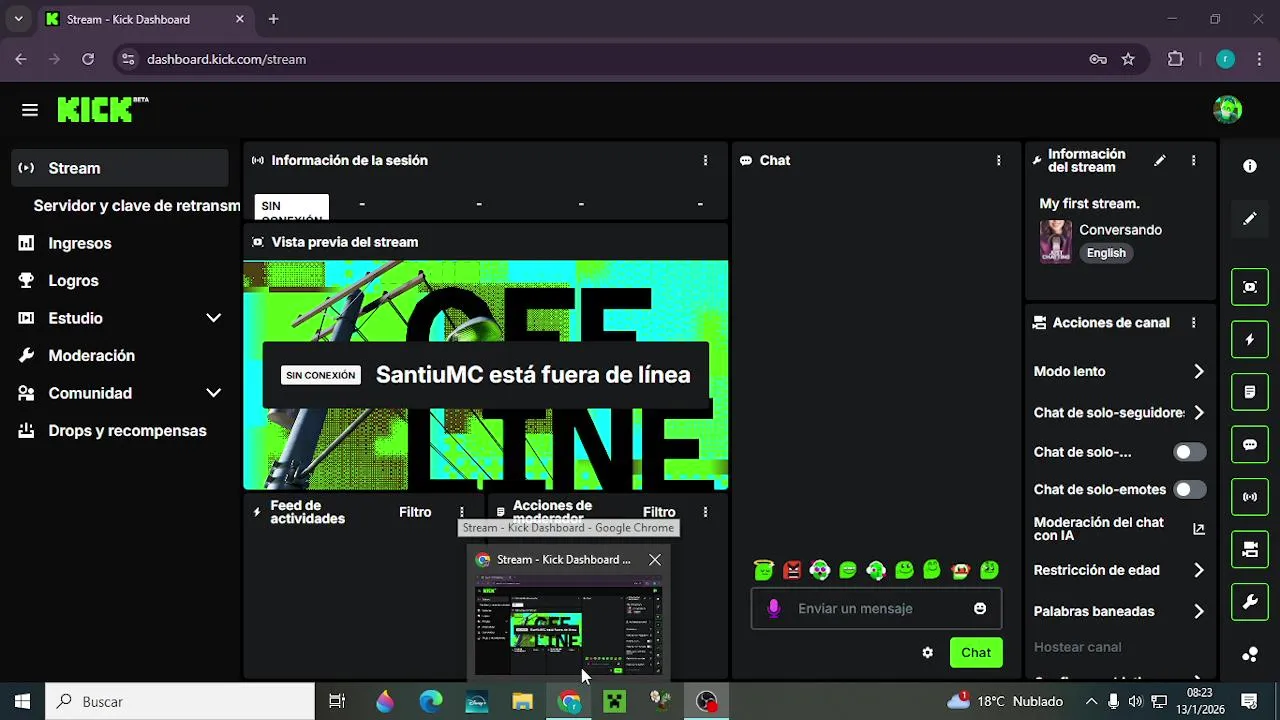Image resolution: width=1280 pixels, height=720 pixels.
Task: Open a new Chrome tab
Action: pyautogui.click(x=273, y=19)
